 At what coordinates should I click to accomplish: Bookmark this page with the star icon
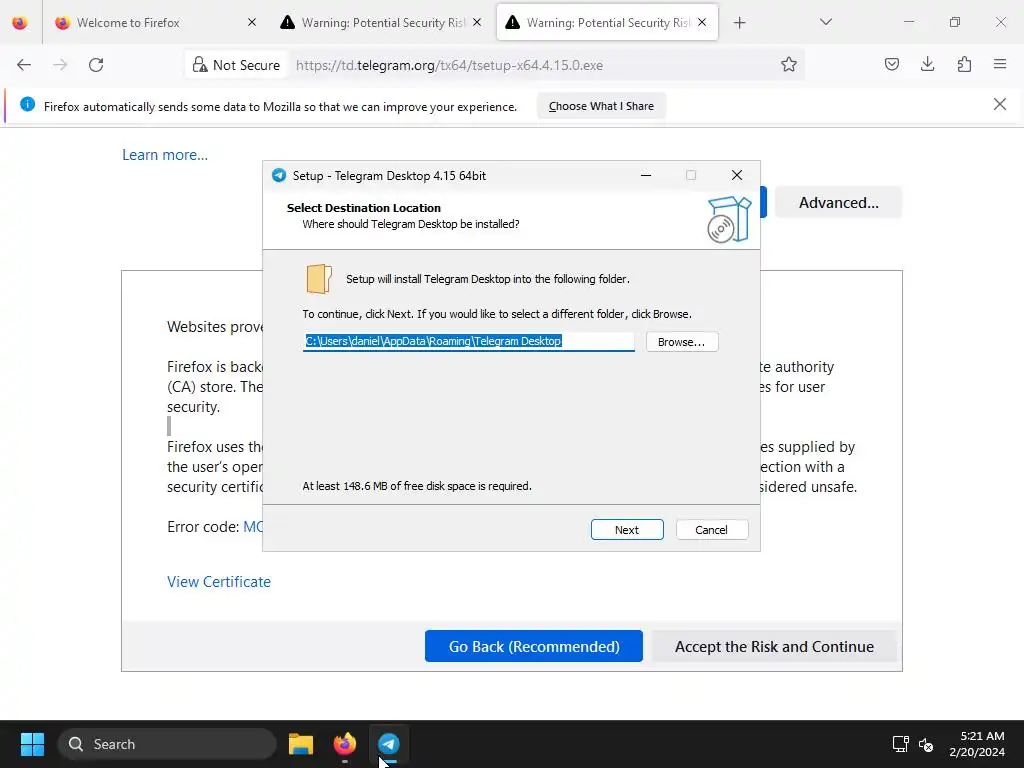788,65
